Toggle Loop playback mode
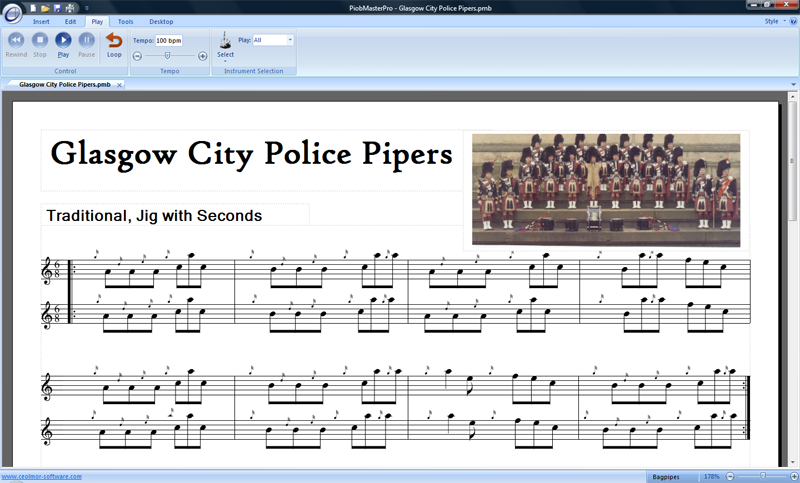This screenshot has width=800, height=483. 114,42
